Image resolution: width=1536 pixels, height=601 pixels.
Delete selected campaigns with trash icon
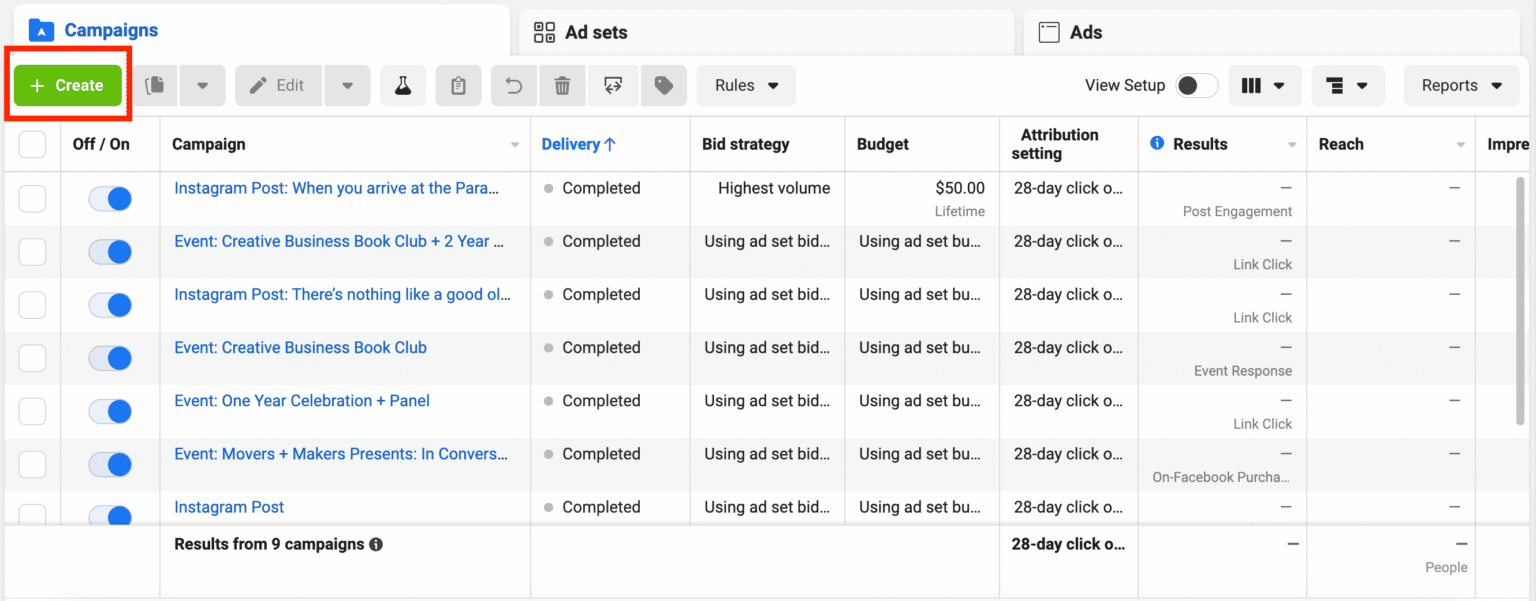click(562, 85)
